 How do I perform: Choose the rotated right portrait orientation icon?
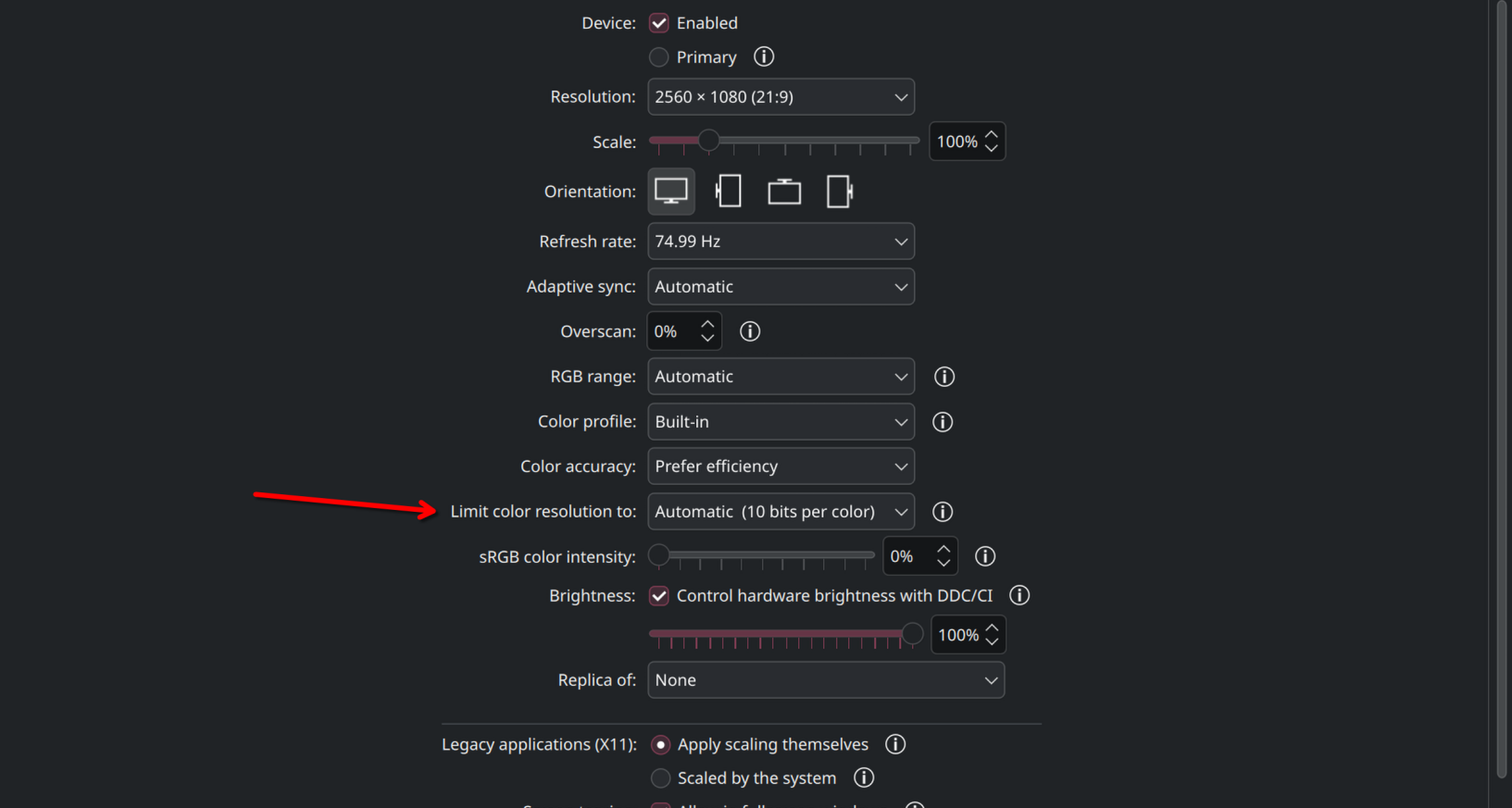840,192
